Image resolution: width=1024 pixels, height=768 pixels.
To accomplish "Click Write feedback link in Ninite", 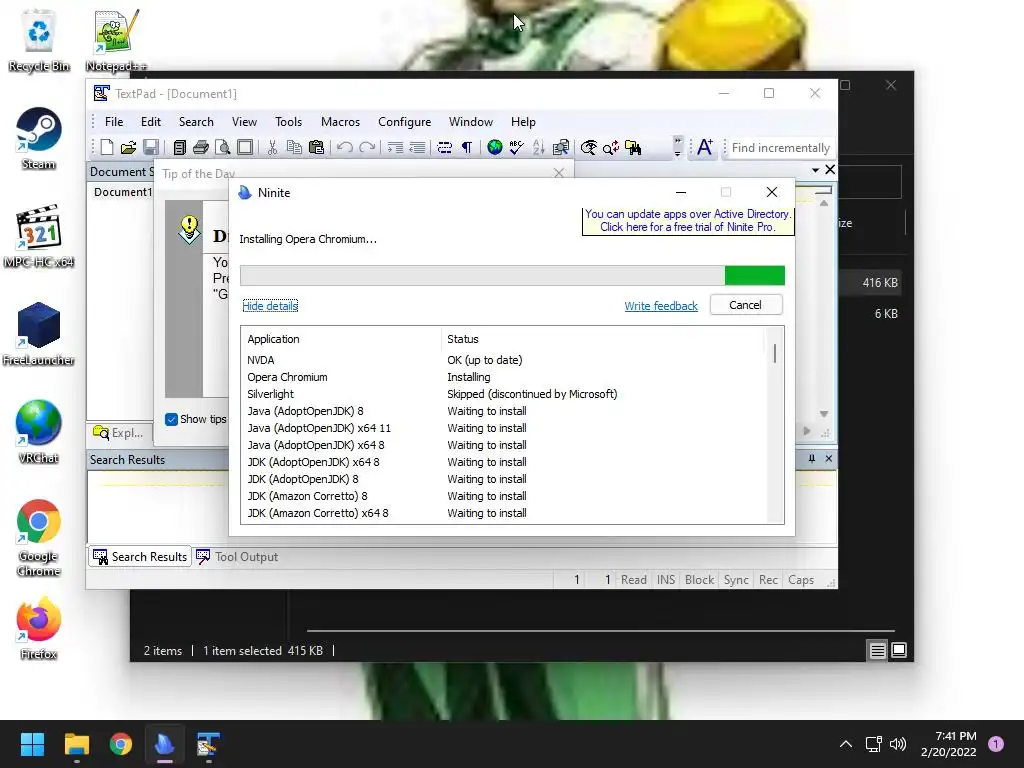I will [x=661, y=306].
